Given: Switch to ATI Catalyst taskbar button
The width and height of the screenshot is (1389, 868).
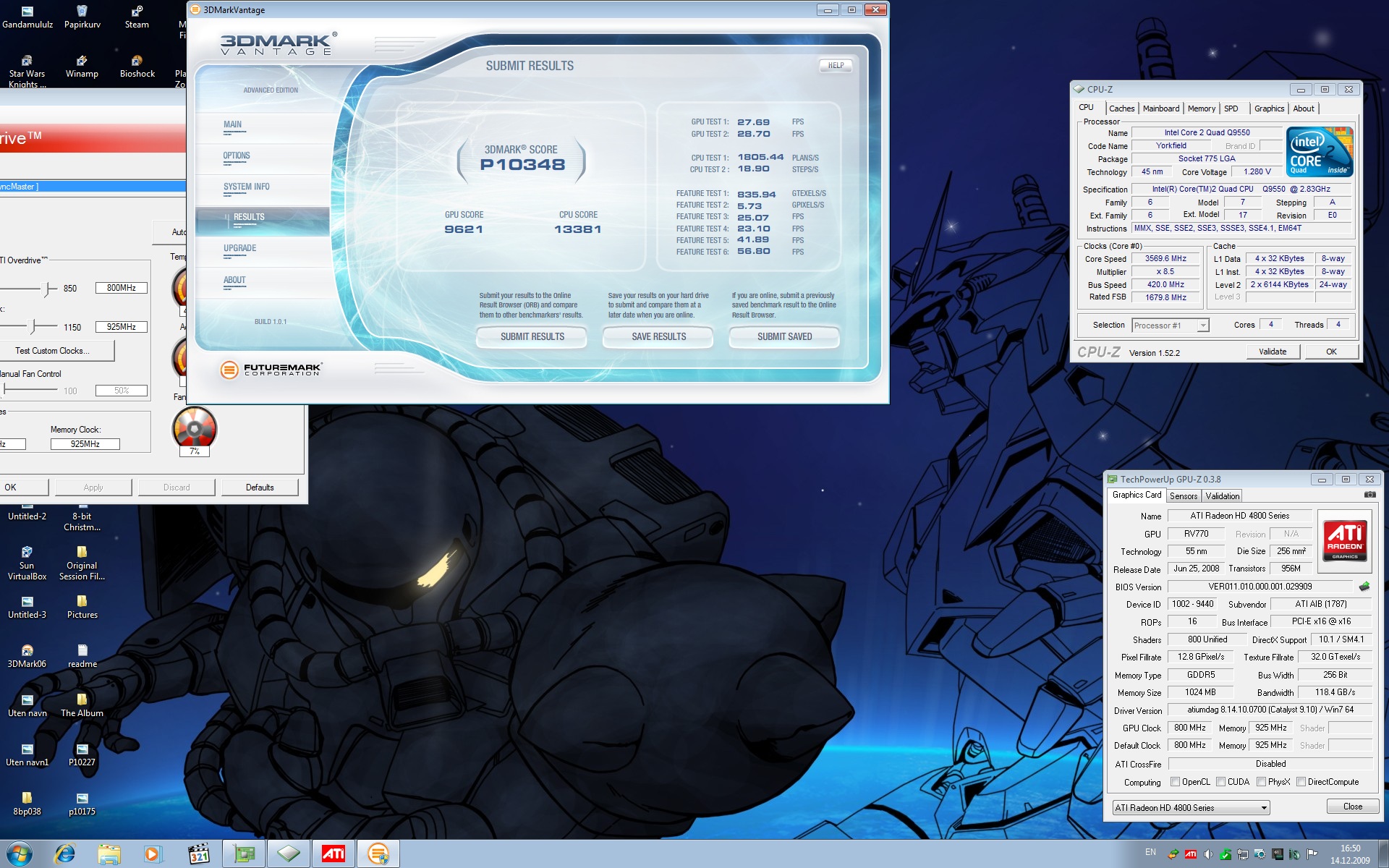Looking at the screenshot, I should (x=333, y=854).
